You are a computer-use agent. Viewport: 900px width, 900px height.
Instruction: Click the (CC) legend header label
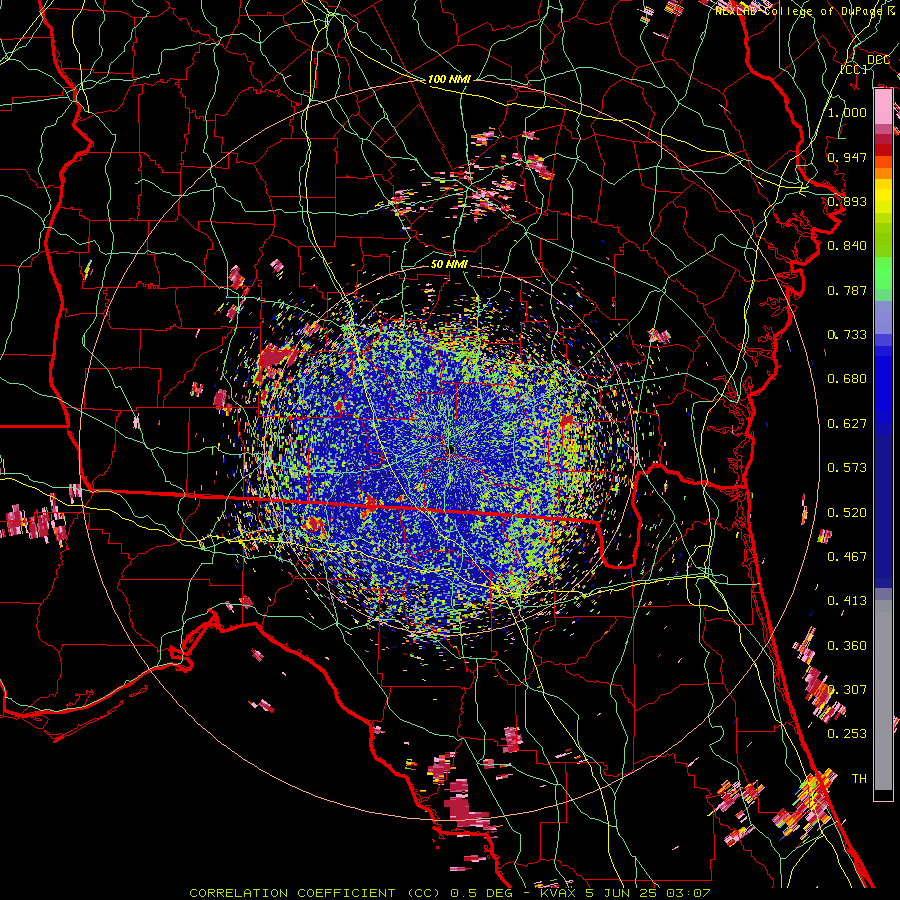click(x=854, y=69)
